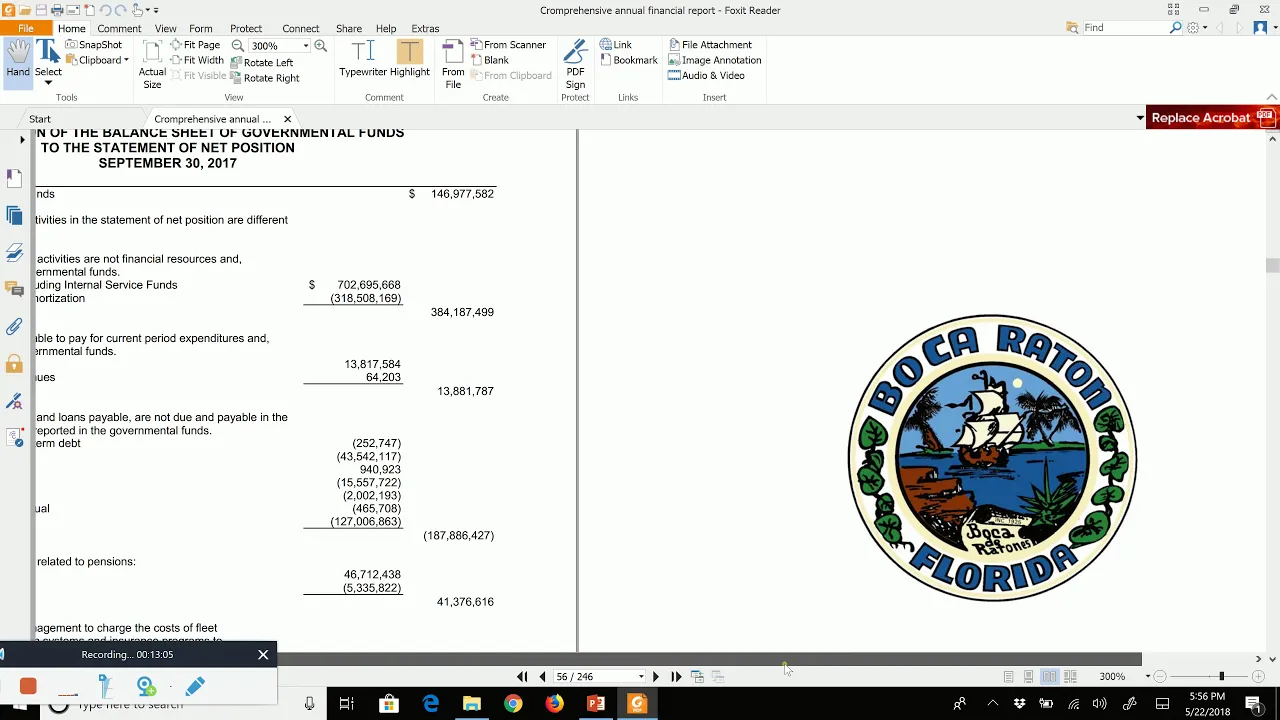Go to the last page
1280x720 pixels.
pos(676,677)
